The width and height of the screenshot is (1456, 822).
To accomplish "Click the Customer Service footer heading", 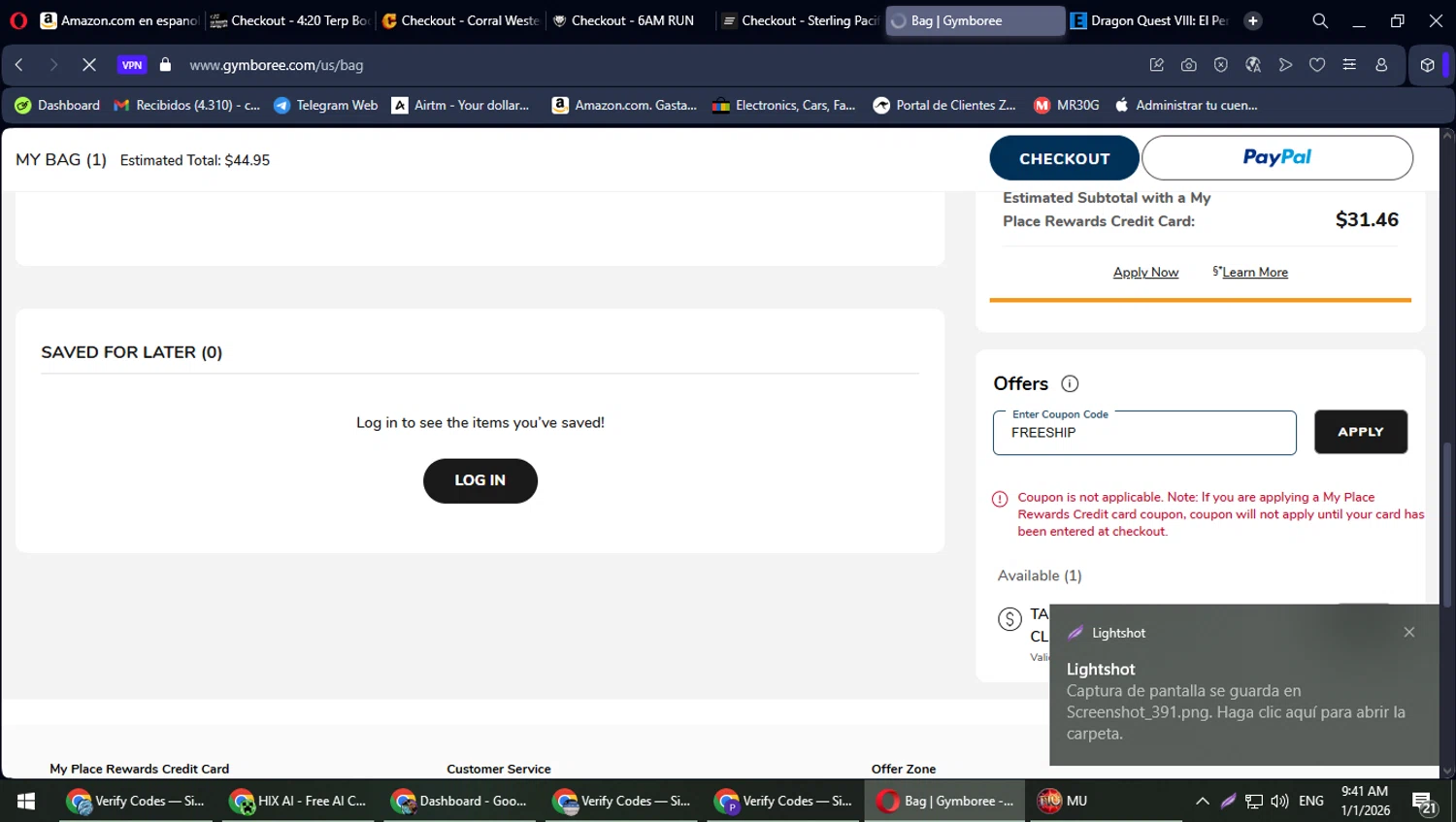I will coord(498,769).
